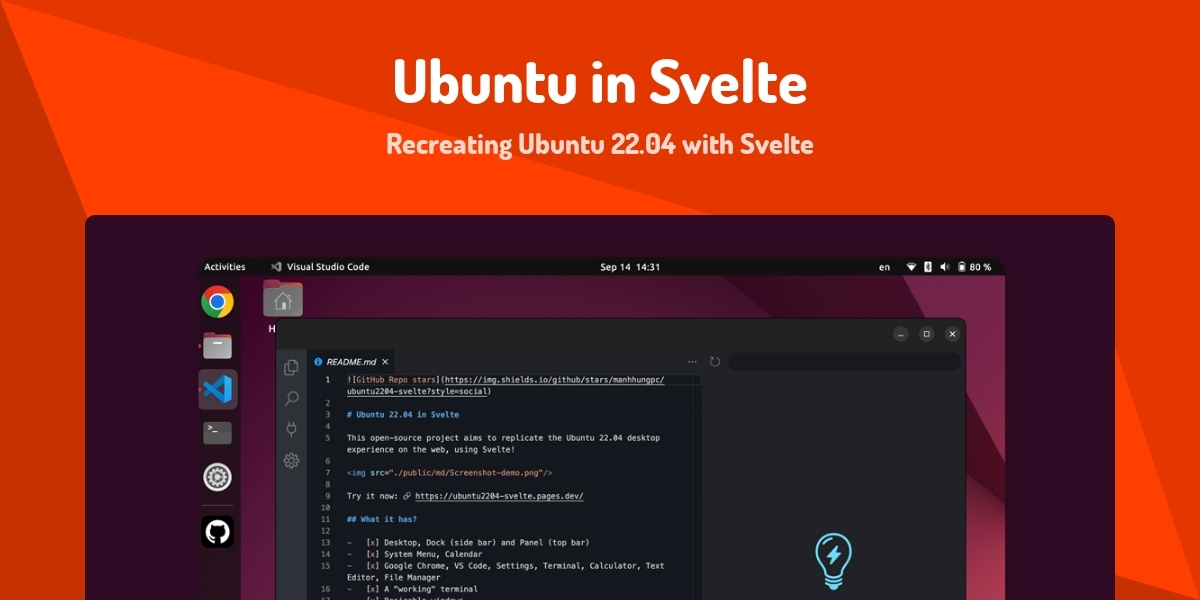Click the VS Code icon in dock

tap(217, 389)
